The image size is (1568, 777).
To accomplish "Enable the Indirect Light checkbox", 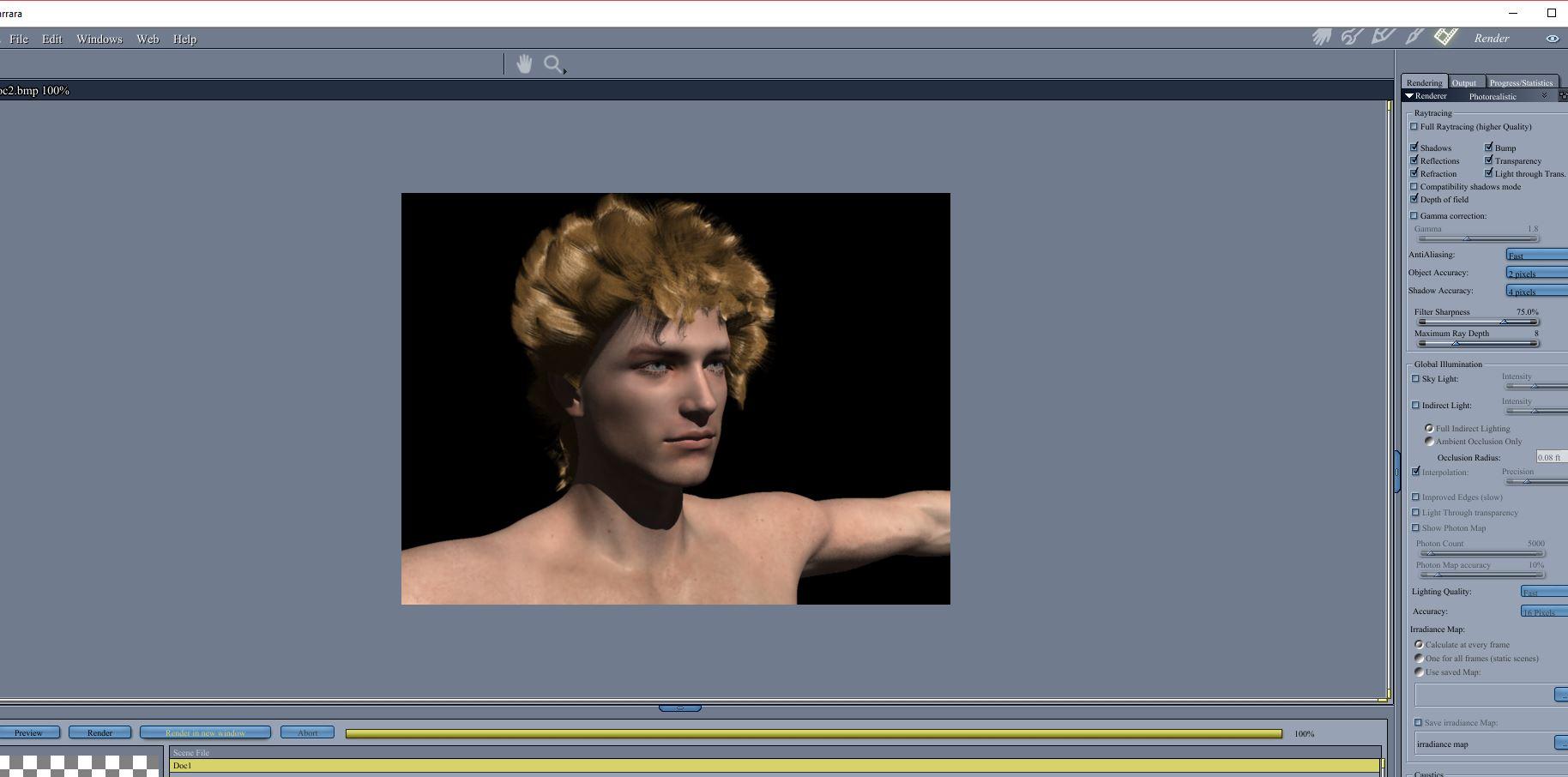I will tap(1416, 405).
